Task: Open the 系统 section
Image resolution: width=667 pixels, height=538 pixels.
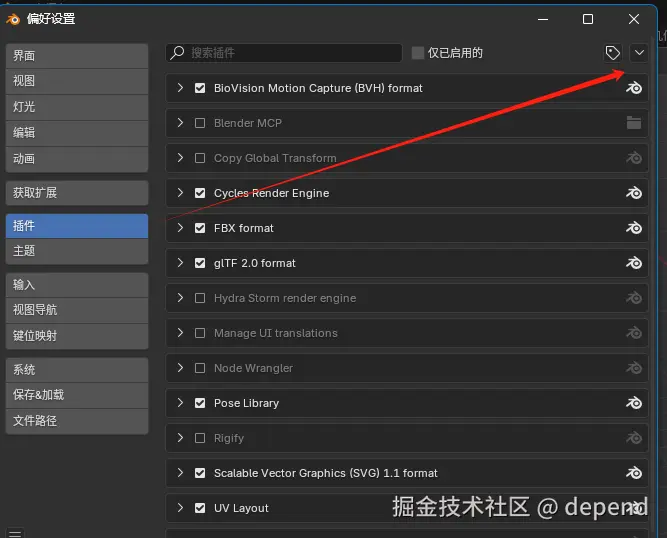Action: [77, 370]
